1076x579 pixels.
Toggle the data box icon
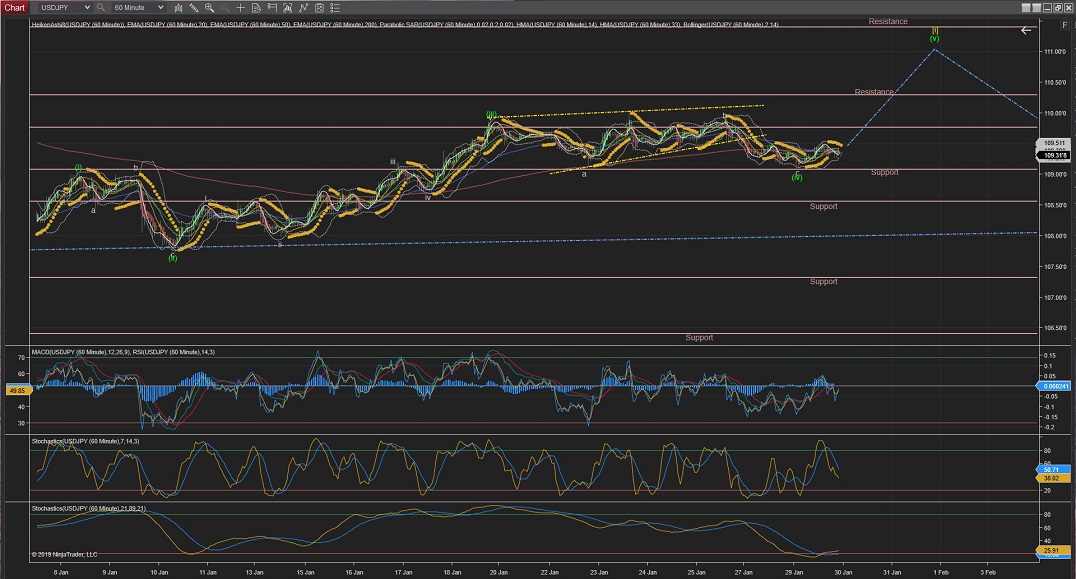[x=258, y=7]
